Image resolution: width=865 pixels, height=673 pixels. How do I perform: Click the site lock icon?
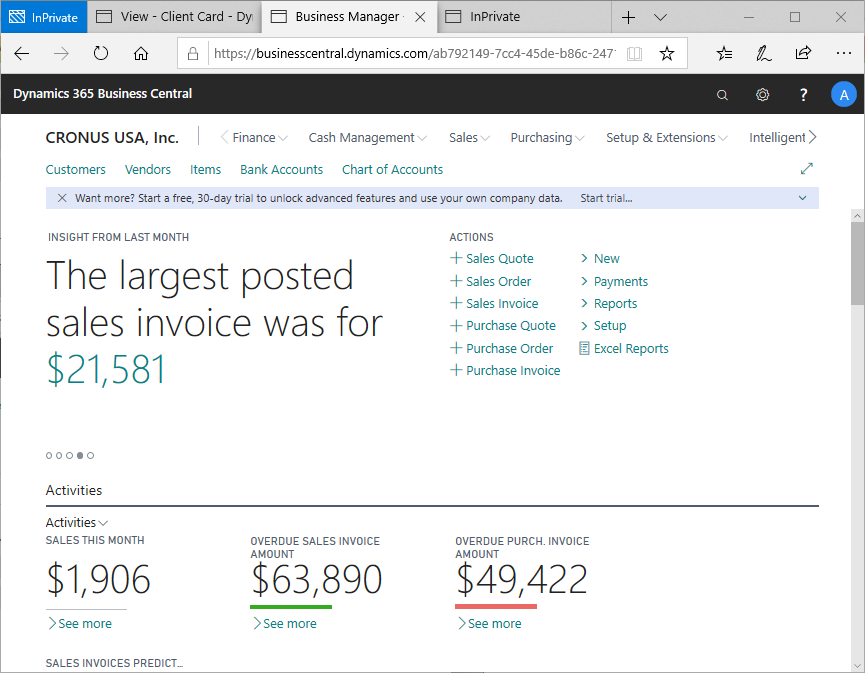193,54
